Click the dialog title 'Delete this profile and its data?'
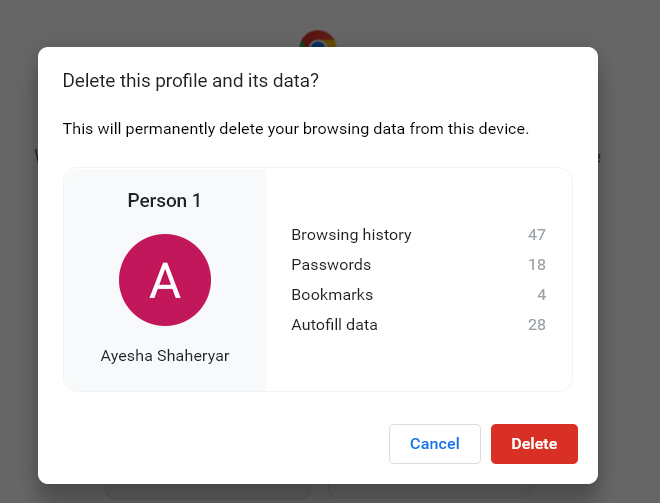Image resolution: width=660 pixels, height=503 pixels. 191,80
